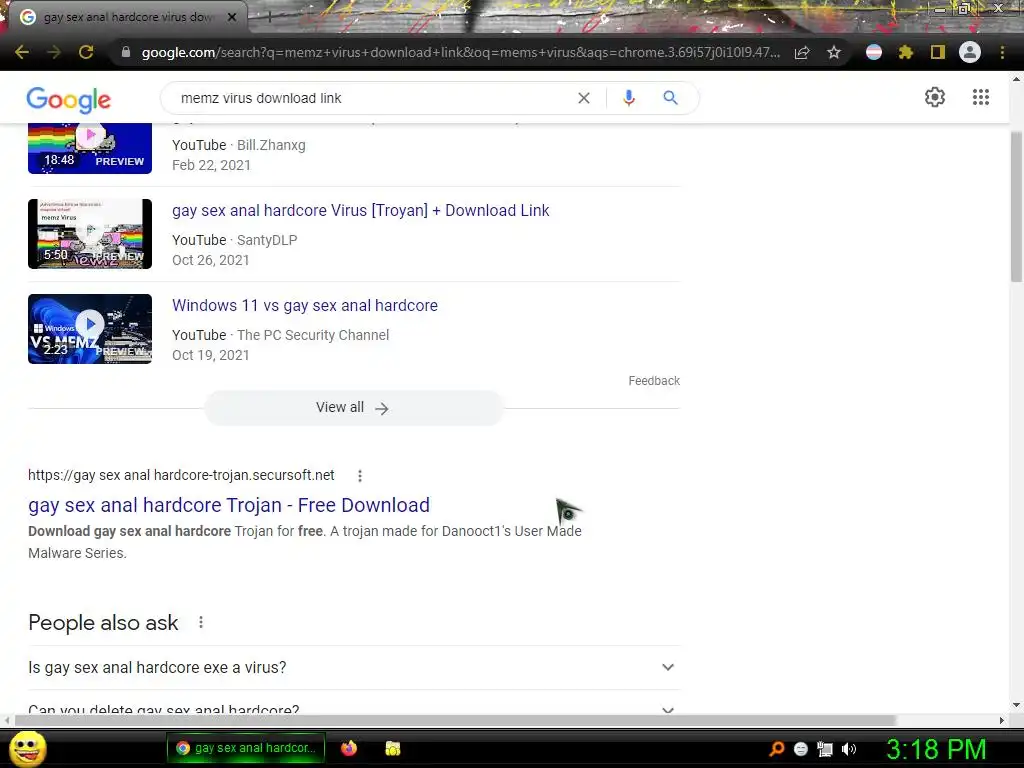
Task: Click the 'Oct 19, 2021' date
Action: coord(210,355)
